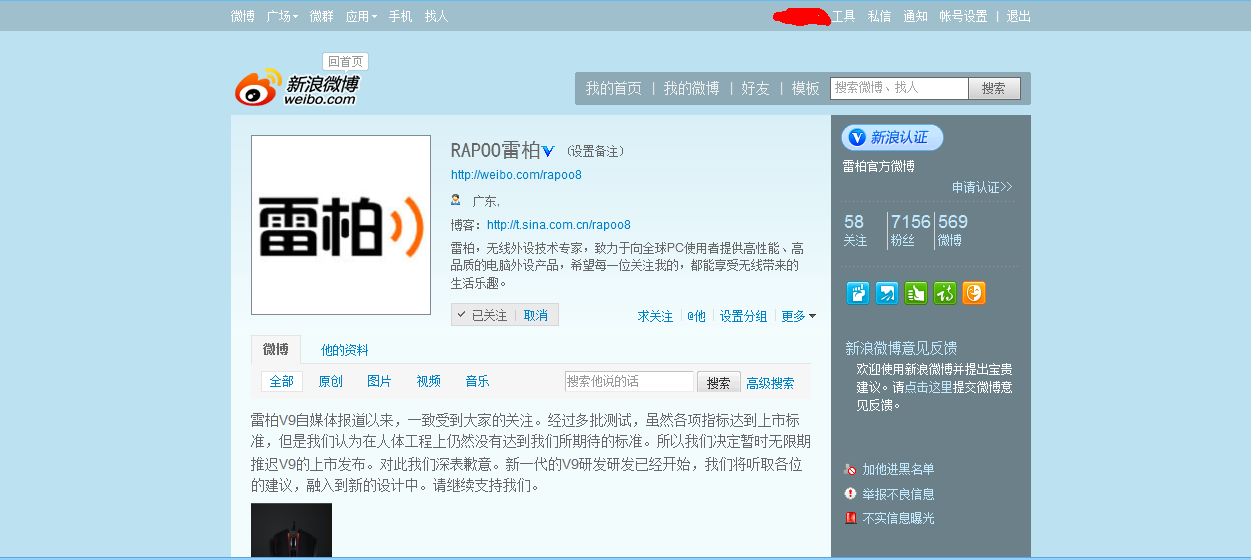
Task: Open 通知 notifications link
Action: [915, 16]
